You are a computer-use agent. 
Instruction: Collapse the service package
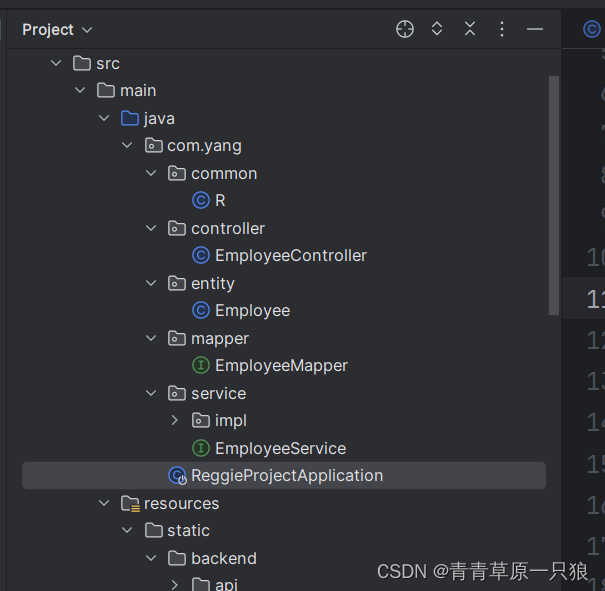pos(151,393)
